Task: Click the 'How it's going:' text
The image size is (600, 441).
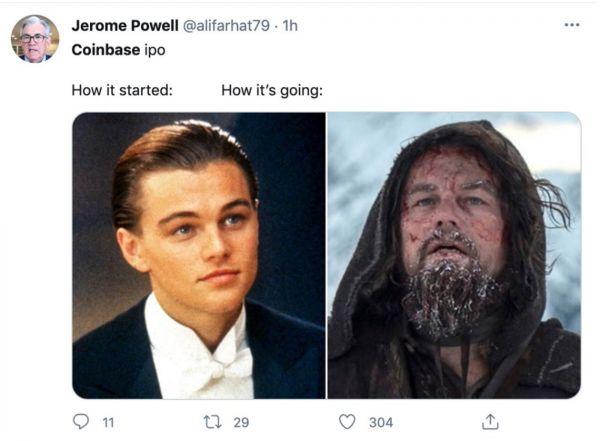Action: (271, 90)
